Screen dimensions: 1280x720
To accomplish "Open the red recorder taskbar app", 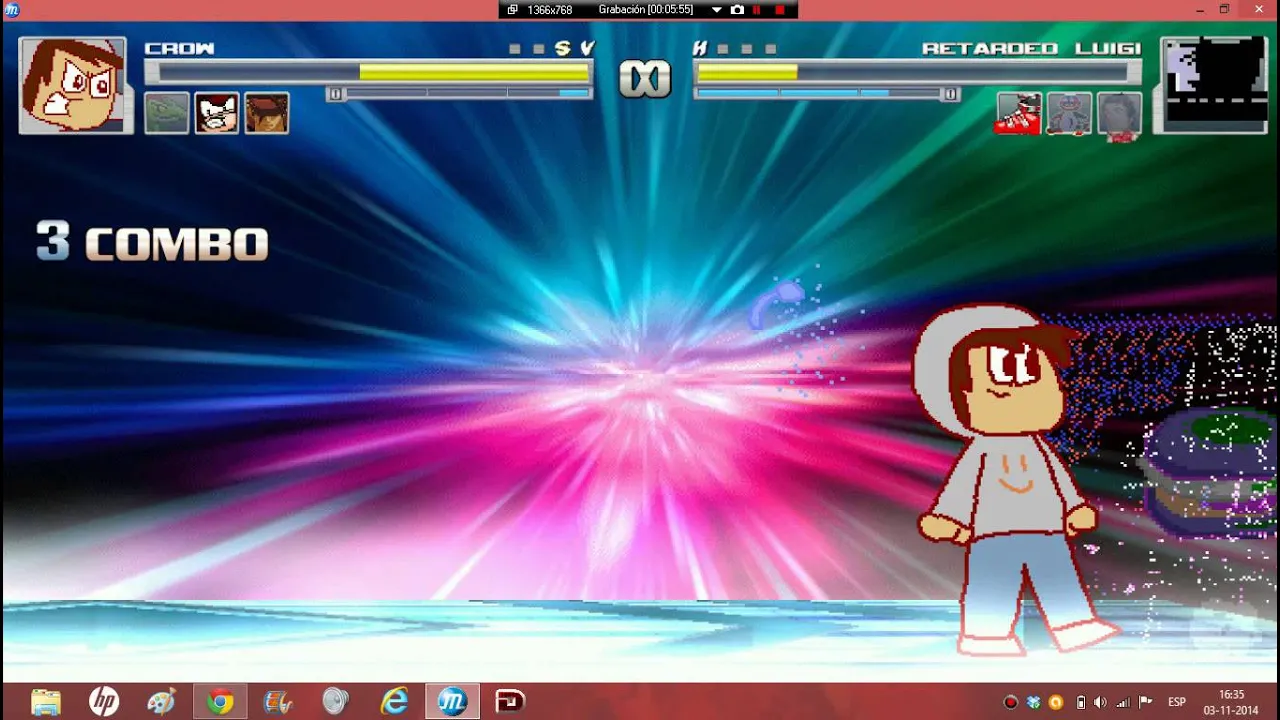I will (510, 702).
